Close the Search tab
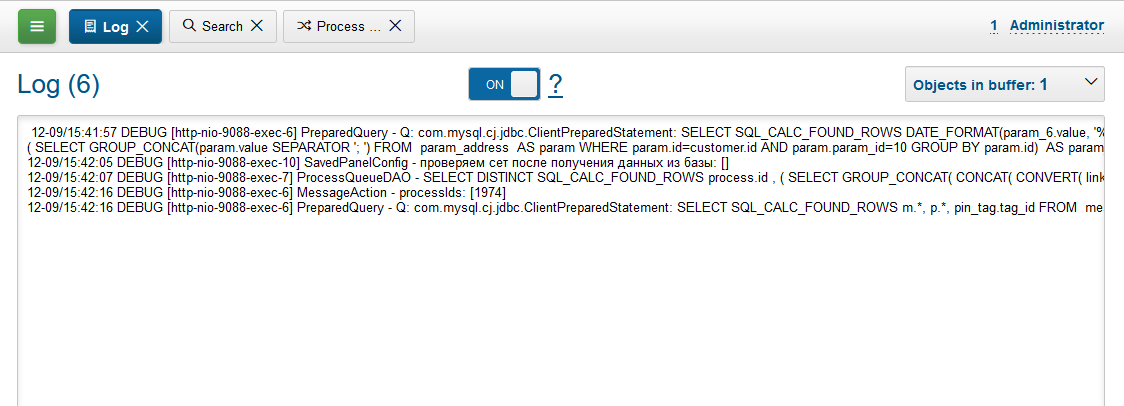 click(257, 27)
